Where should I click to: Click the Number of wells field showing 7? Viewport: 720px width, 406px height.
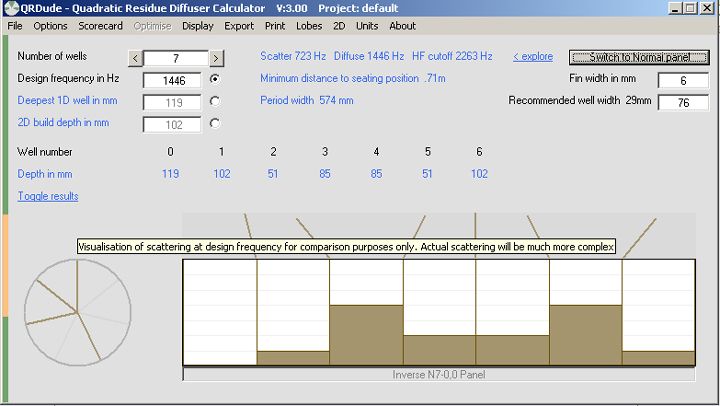pyautogui.click(x=176, y=58)
